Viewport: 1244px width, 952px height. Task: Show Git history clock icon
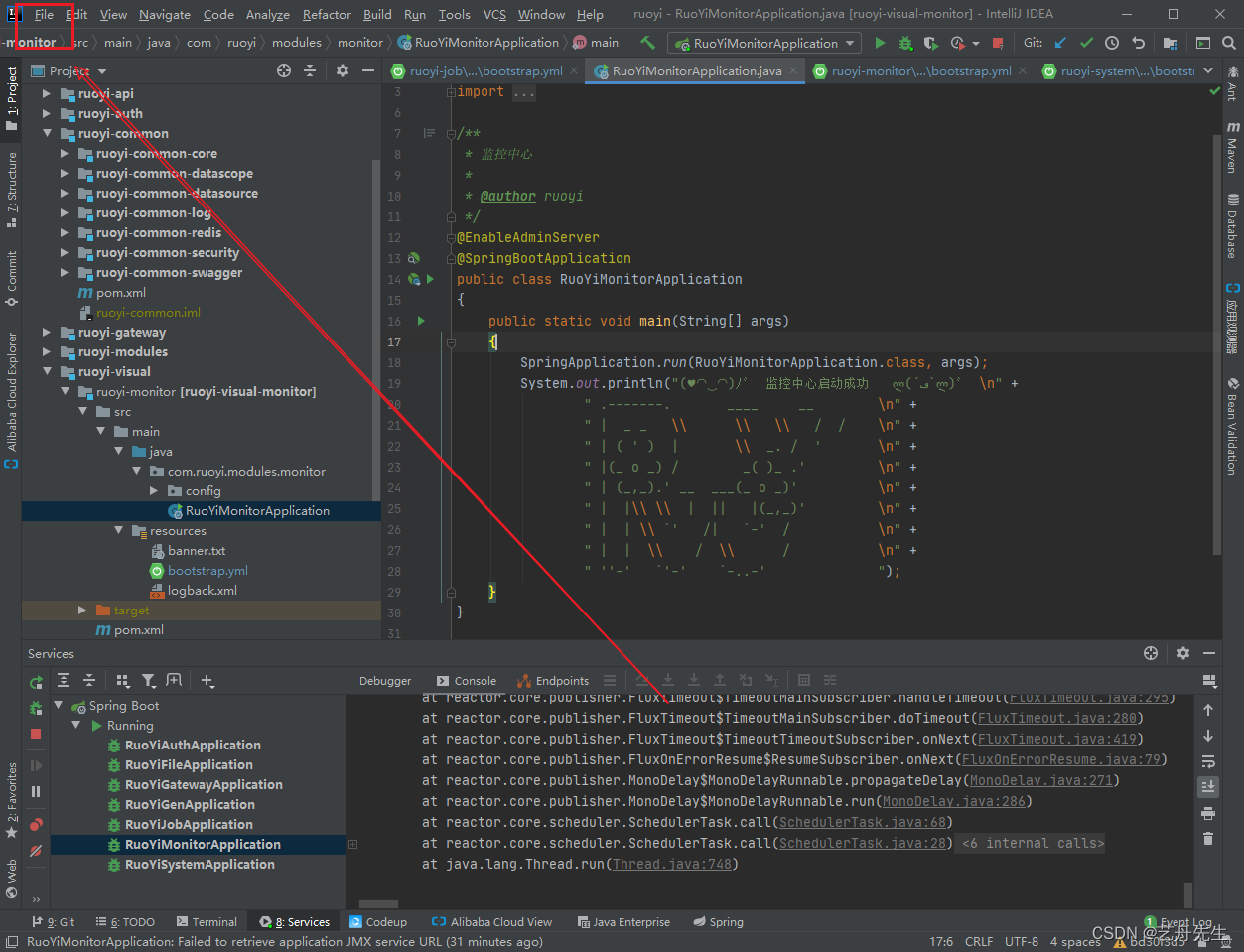coord(1112,43)
